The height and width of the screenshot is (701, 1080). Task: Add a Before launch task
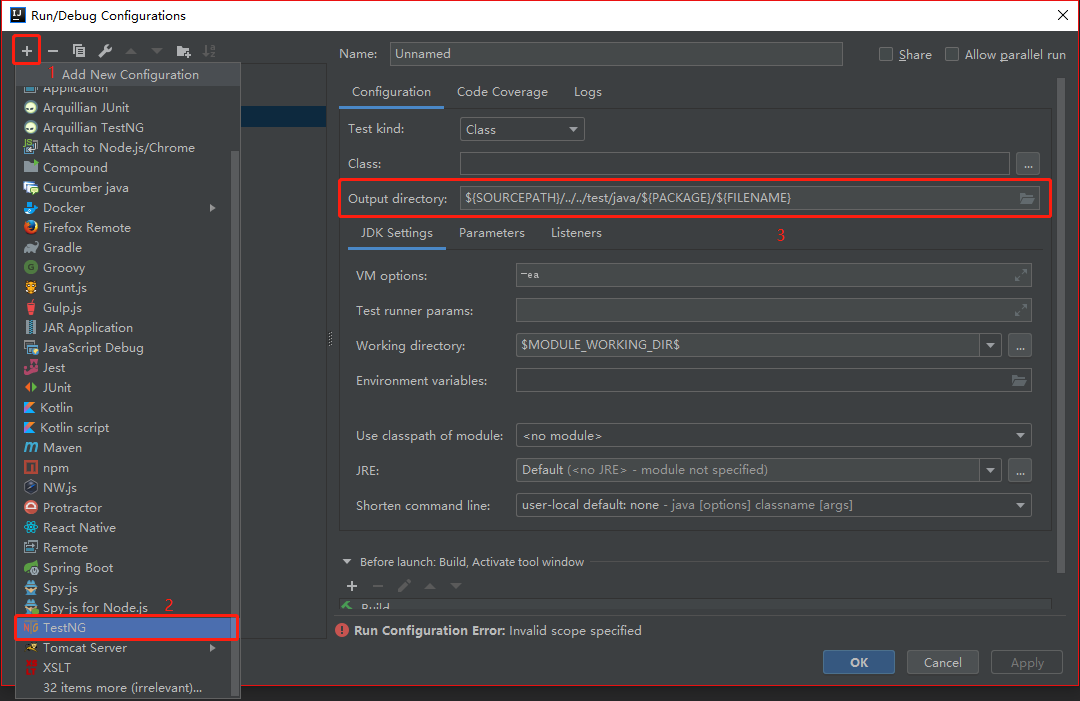coord(352,586)
